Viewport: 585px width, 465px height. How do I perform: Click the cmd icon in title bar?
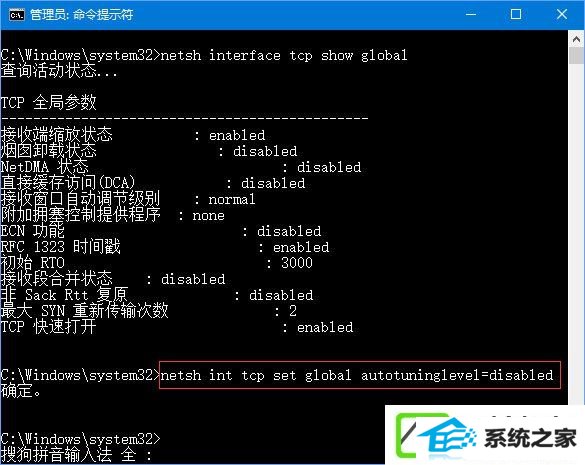tap(17, 15)
